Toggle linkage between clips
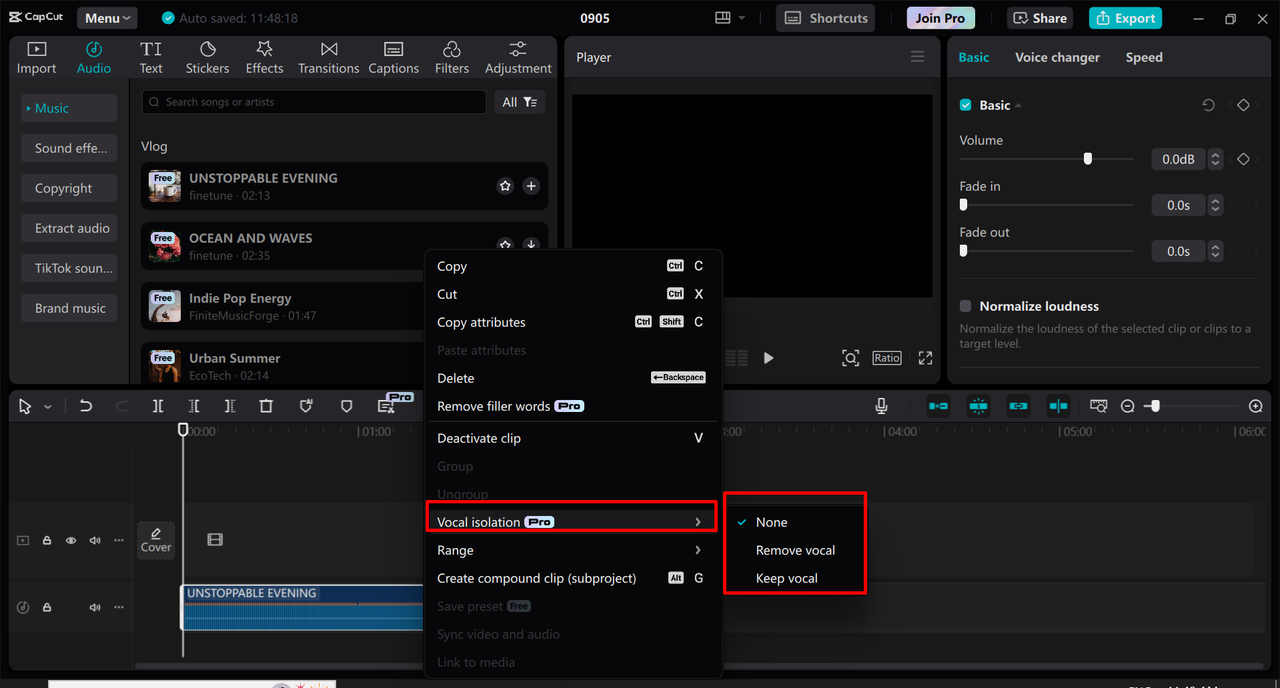This screenshot has width=1280, height=688. tap(1018, 406)
